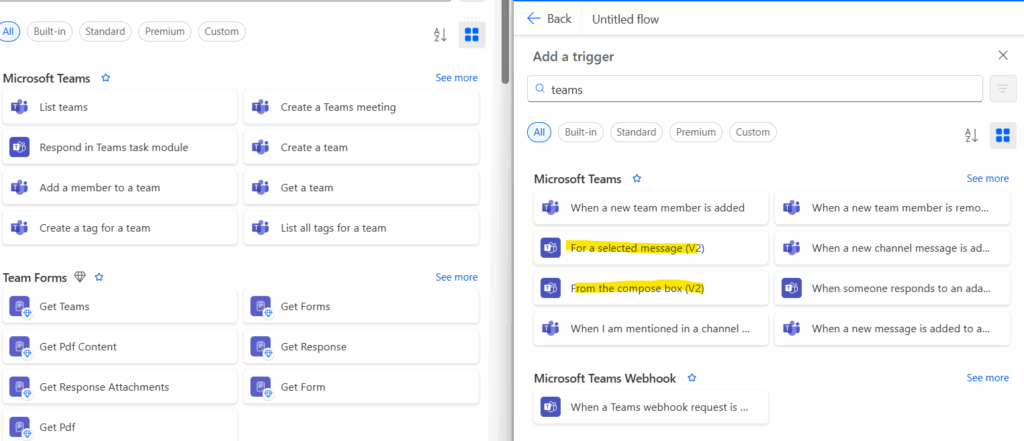The image size is (1024, 441).
Task: Expand See more for Microsoft Teams Webhook
Action: [987, 378]
